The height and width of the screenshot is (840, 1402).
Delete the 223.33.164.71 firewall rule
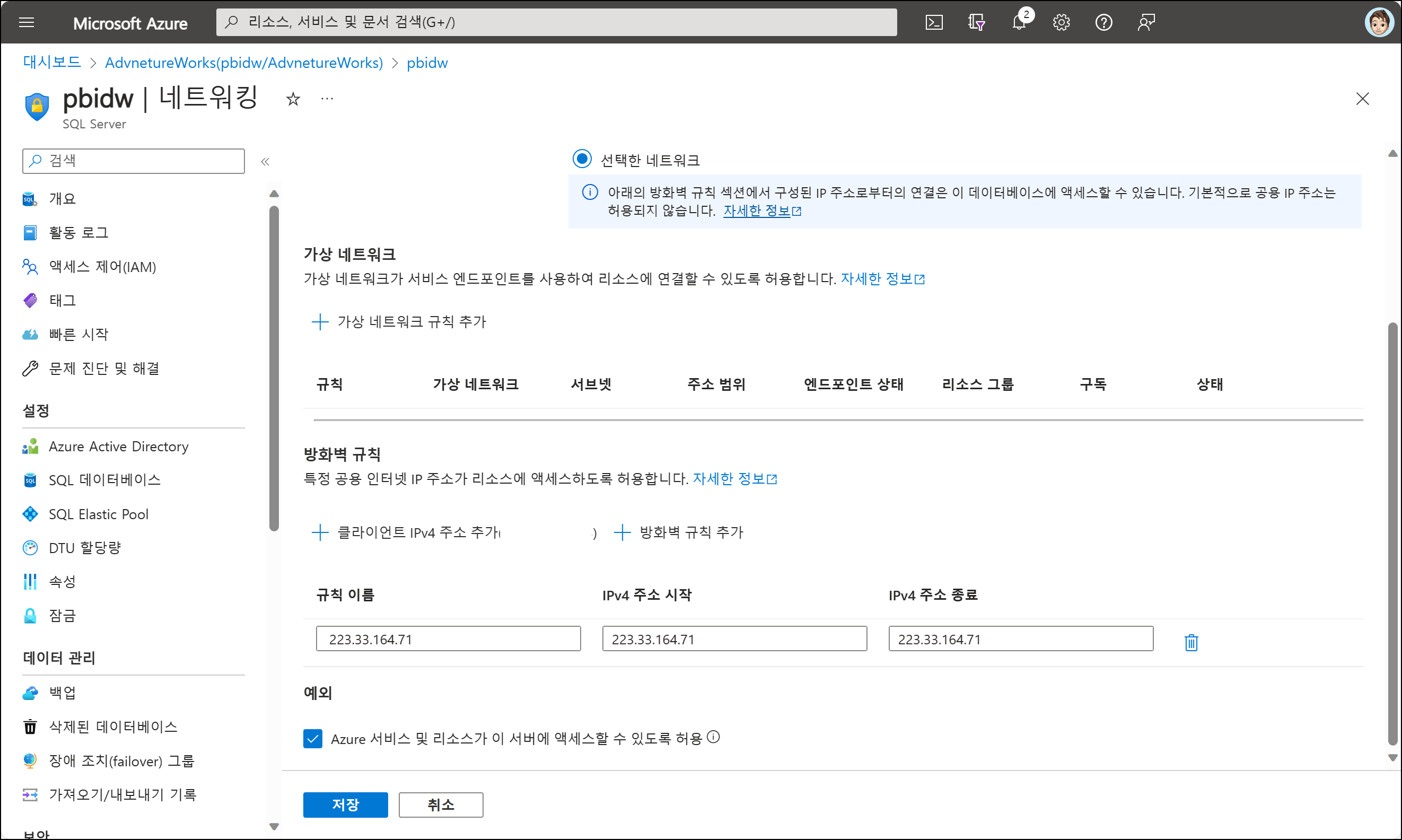point(1191,642)
